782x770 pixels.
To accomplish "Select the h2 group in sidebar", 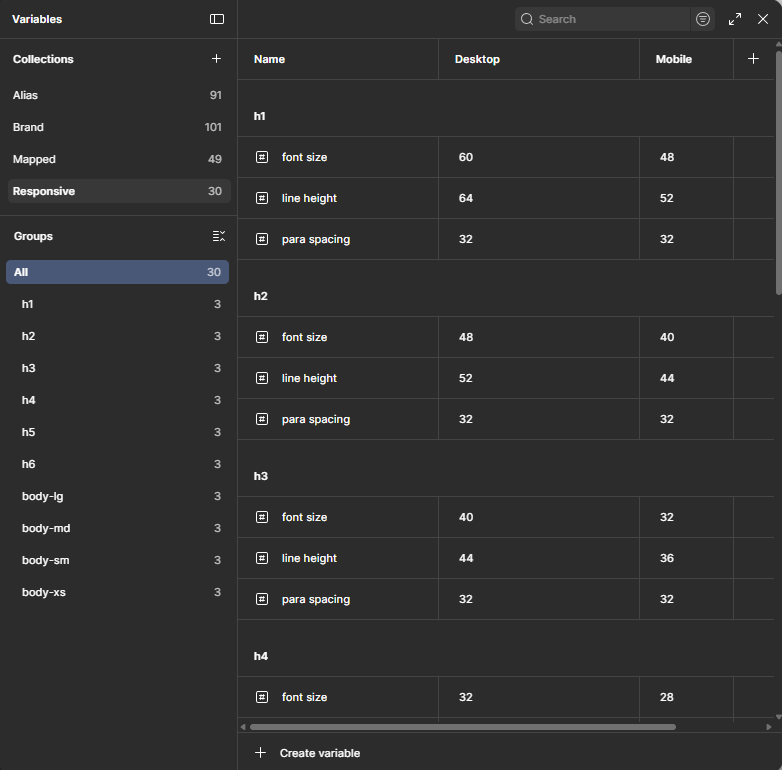I will [118, 336].
